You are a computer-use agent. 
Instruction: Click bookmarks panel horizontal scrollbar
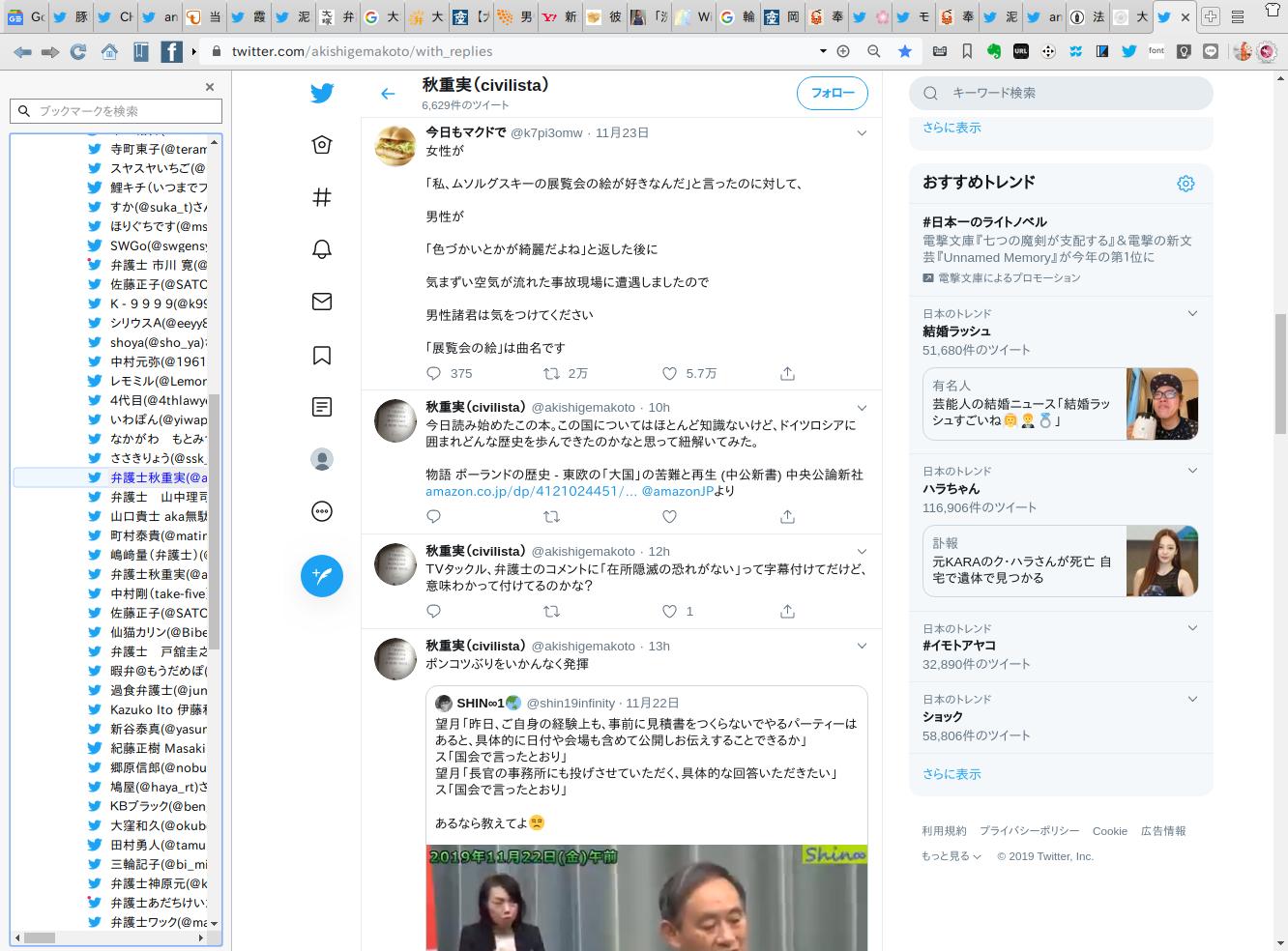tap(40, 937)
